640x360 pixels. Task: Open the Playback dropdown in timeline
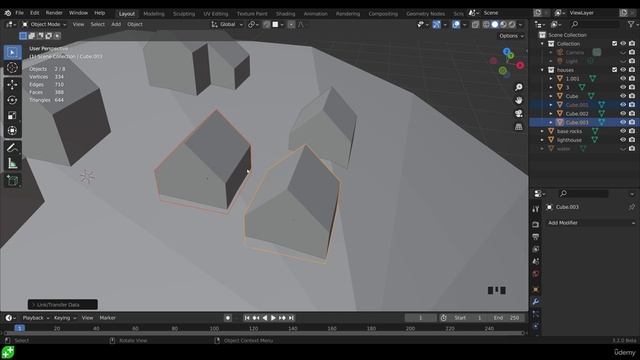[36, 318]
